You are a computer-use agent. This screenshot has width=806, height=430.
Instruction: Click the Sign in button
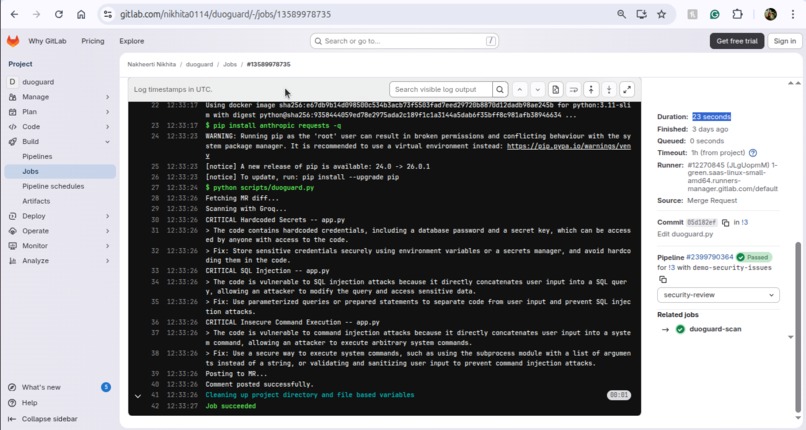coord(784,41)
